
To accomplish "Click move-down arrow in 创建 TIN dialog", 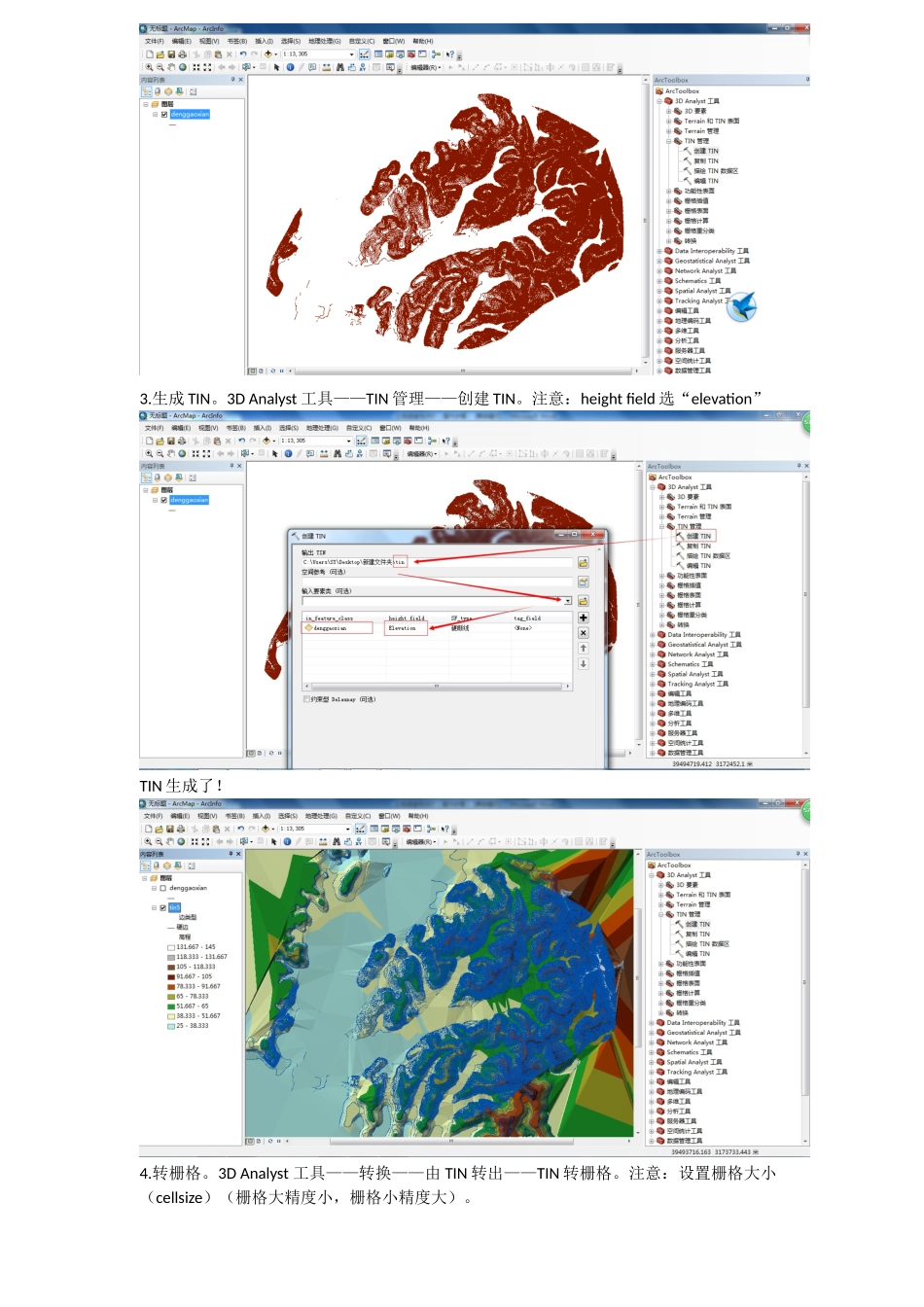I will coord(583,663).
